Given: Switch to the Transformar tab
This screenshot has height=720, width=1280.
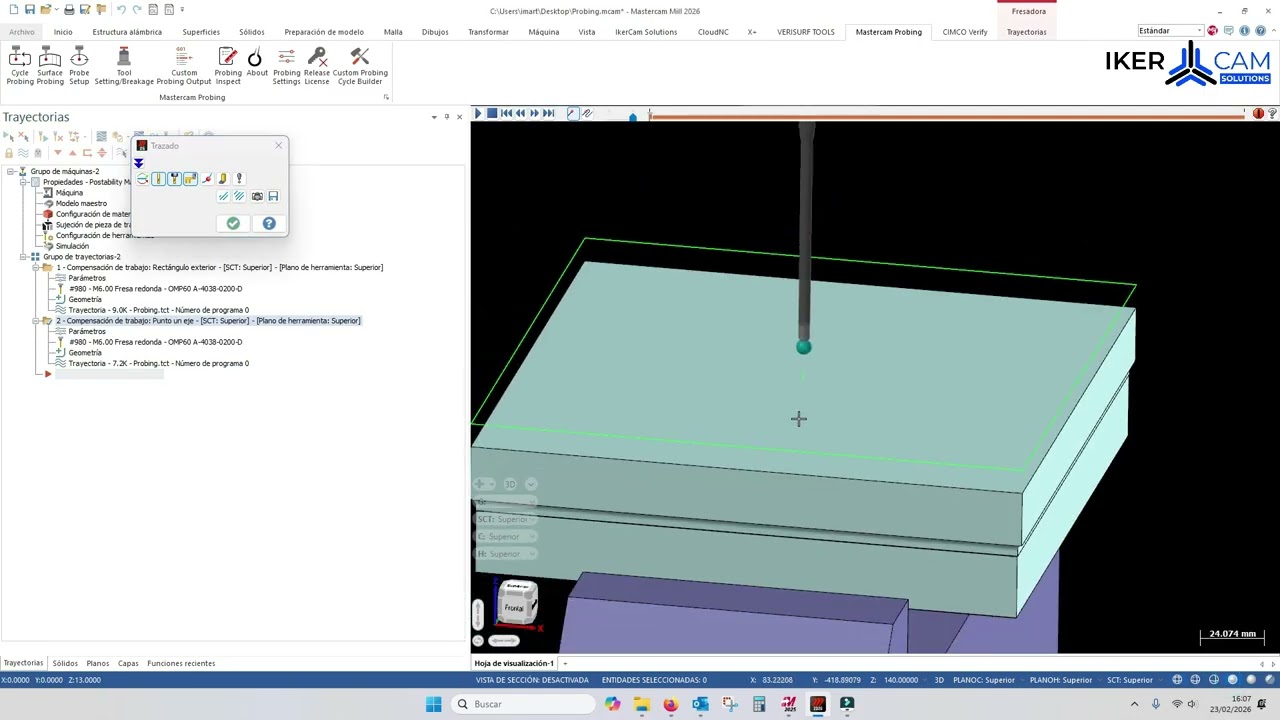Looking at the screenshot, I should [x=488, y=32].
